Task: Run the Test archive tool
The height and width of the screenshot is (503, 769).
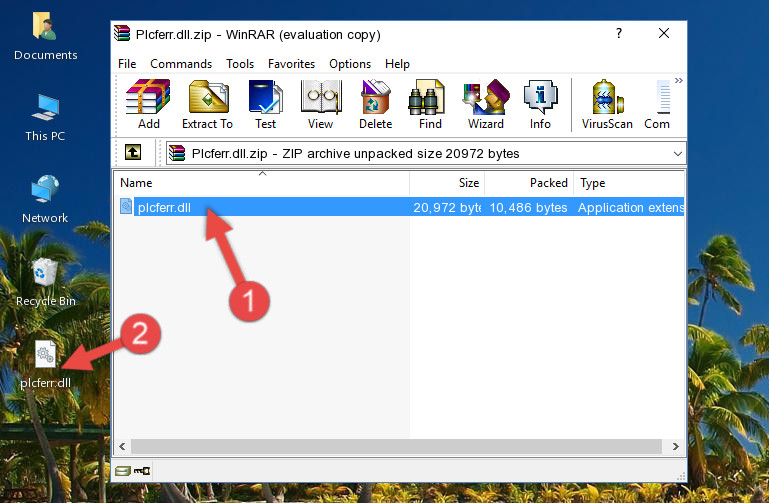Action: pyautogui.click(x=265, y=104)
